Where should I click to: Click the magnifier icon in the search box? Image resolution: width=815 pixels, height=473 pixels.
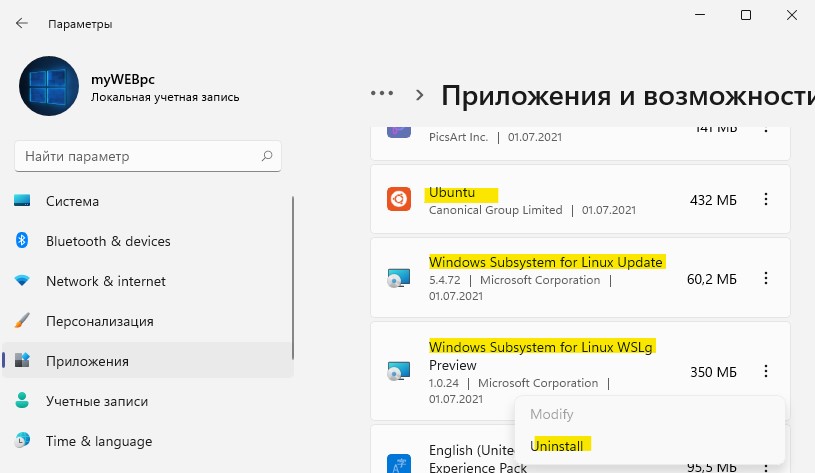pos(267,156)
